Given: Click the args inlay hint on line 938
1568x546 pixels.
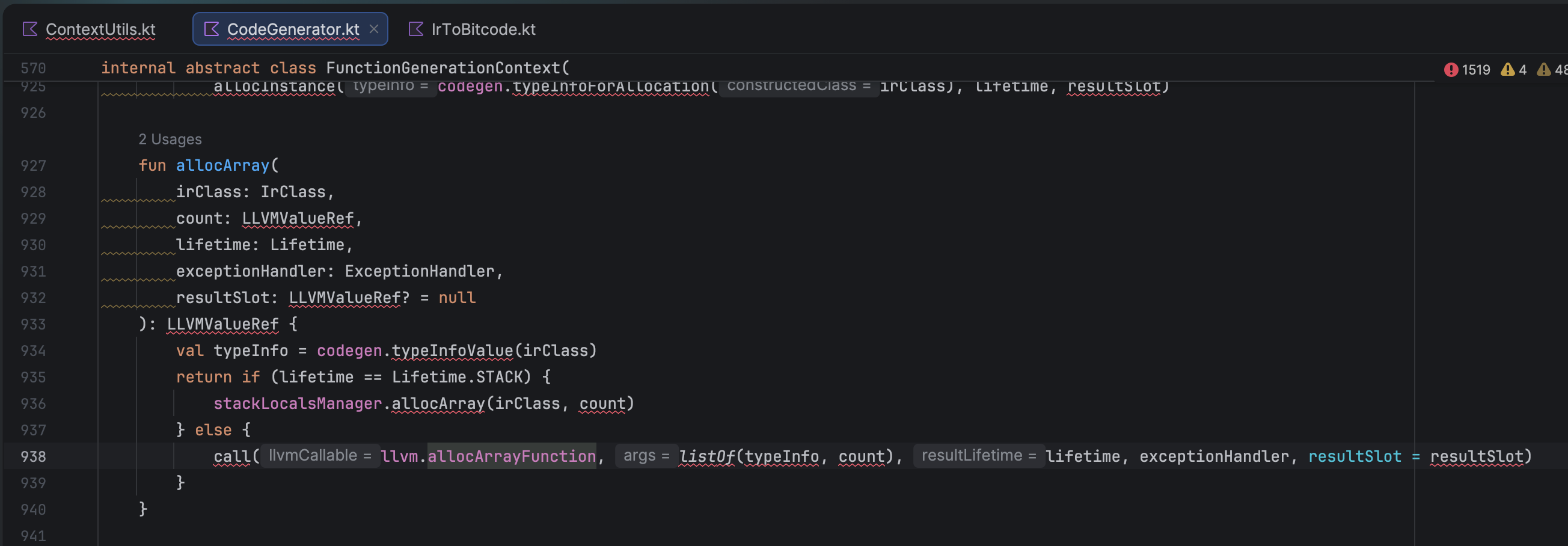Looking at the screenshot, I should [x=646, y=456].
